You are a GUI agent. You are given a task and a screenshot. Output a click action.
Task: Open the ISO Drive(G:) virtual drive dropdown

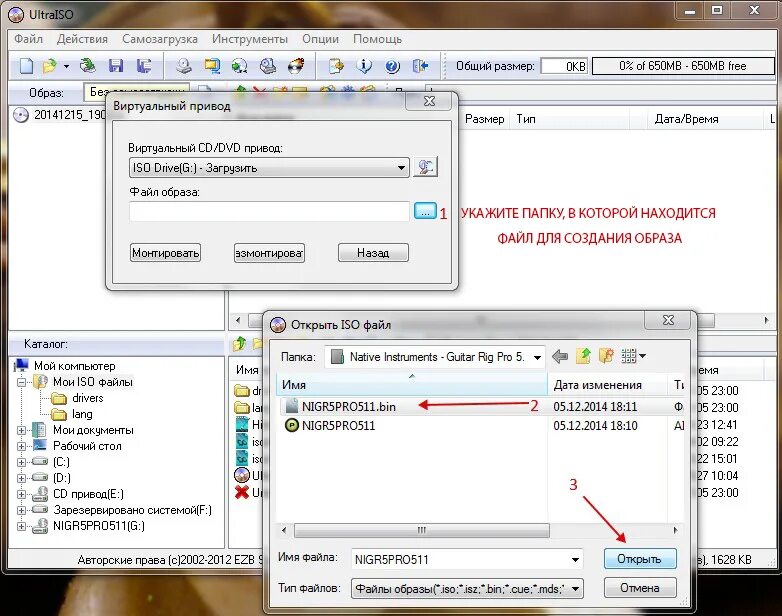tap(269, 168)
